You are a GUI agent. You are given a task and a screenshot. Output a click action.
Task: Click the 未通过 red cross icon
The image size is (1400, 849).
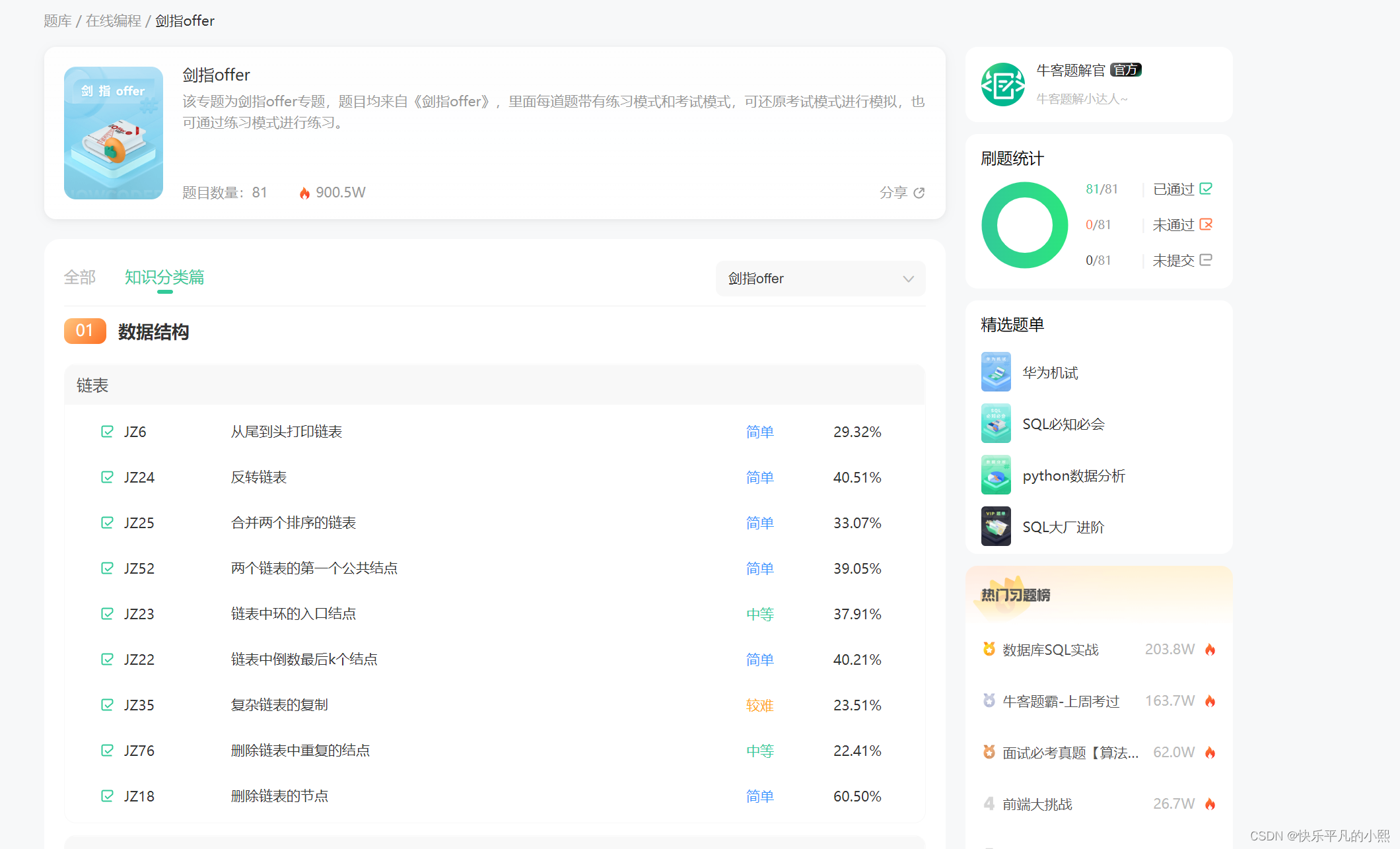[x=1206, y=224]
